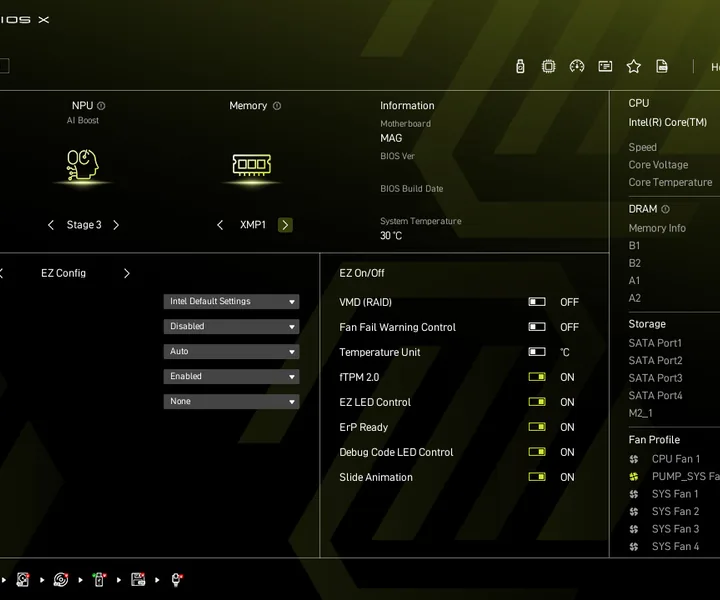Select the SATA Port1 entry
The width and height of the screenshot is (720, 600).
(x=655, y=343)
